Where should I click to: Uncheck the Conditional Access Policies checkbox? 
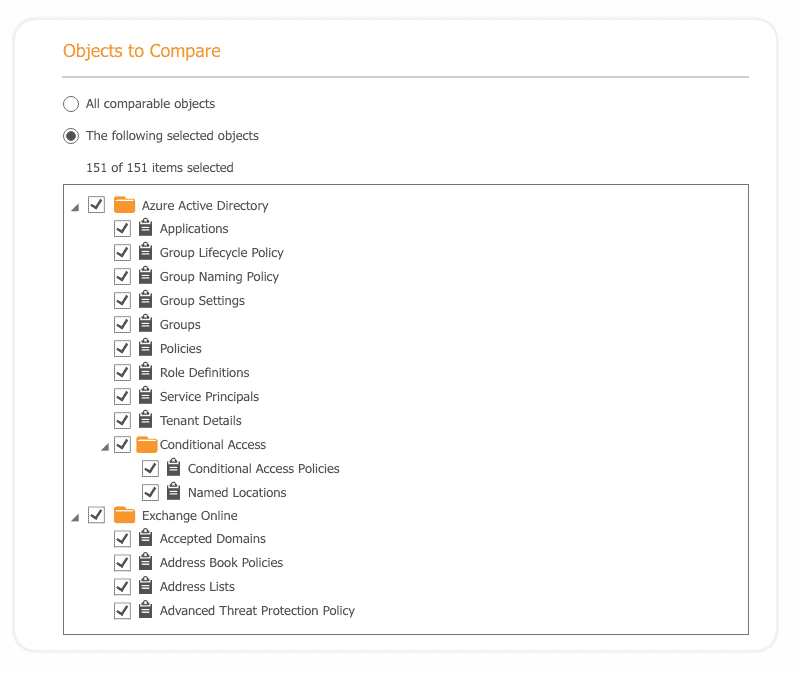tap(151, 468)
